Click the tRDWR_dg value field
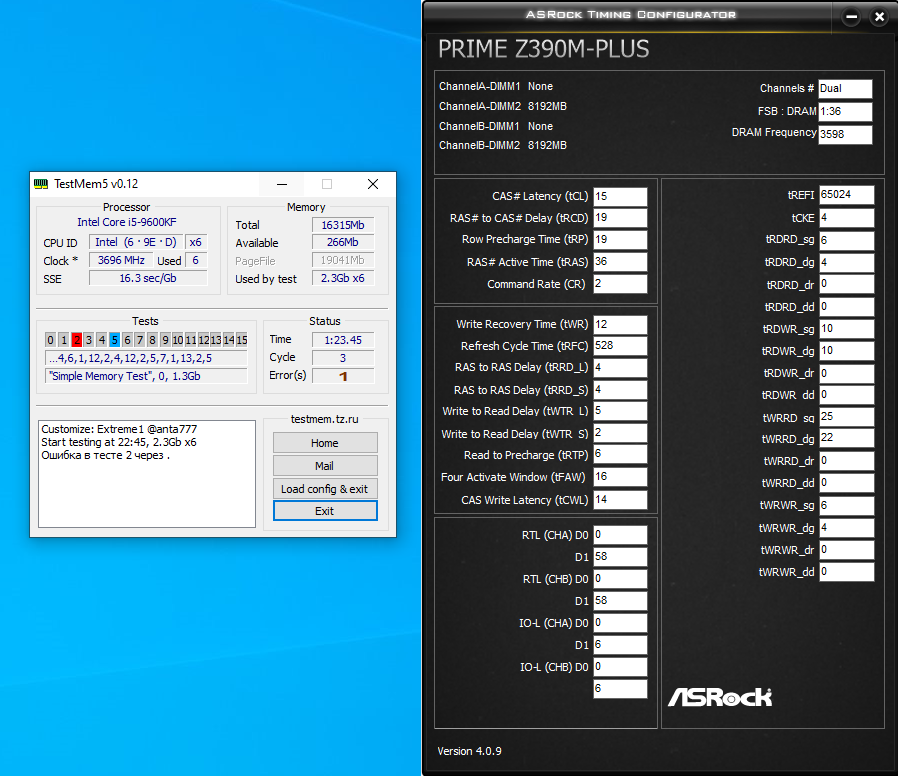 (846, 350)
